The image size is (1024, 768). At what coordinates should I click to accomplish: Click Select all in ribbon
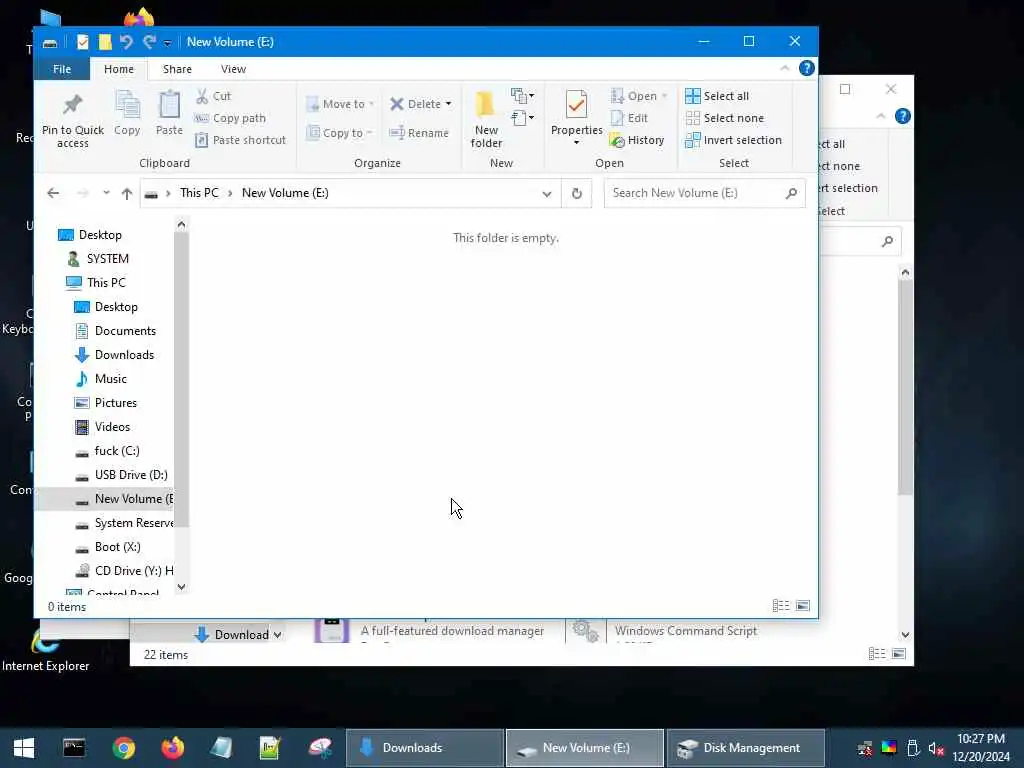click(x=717, y=96)
